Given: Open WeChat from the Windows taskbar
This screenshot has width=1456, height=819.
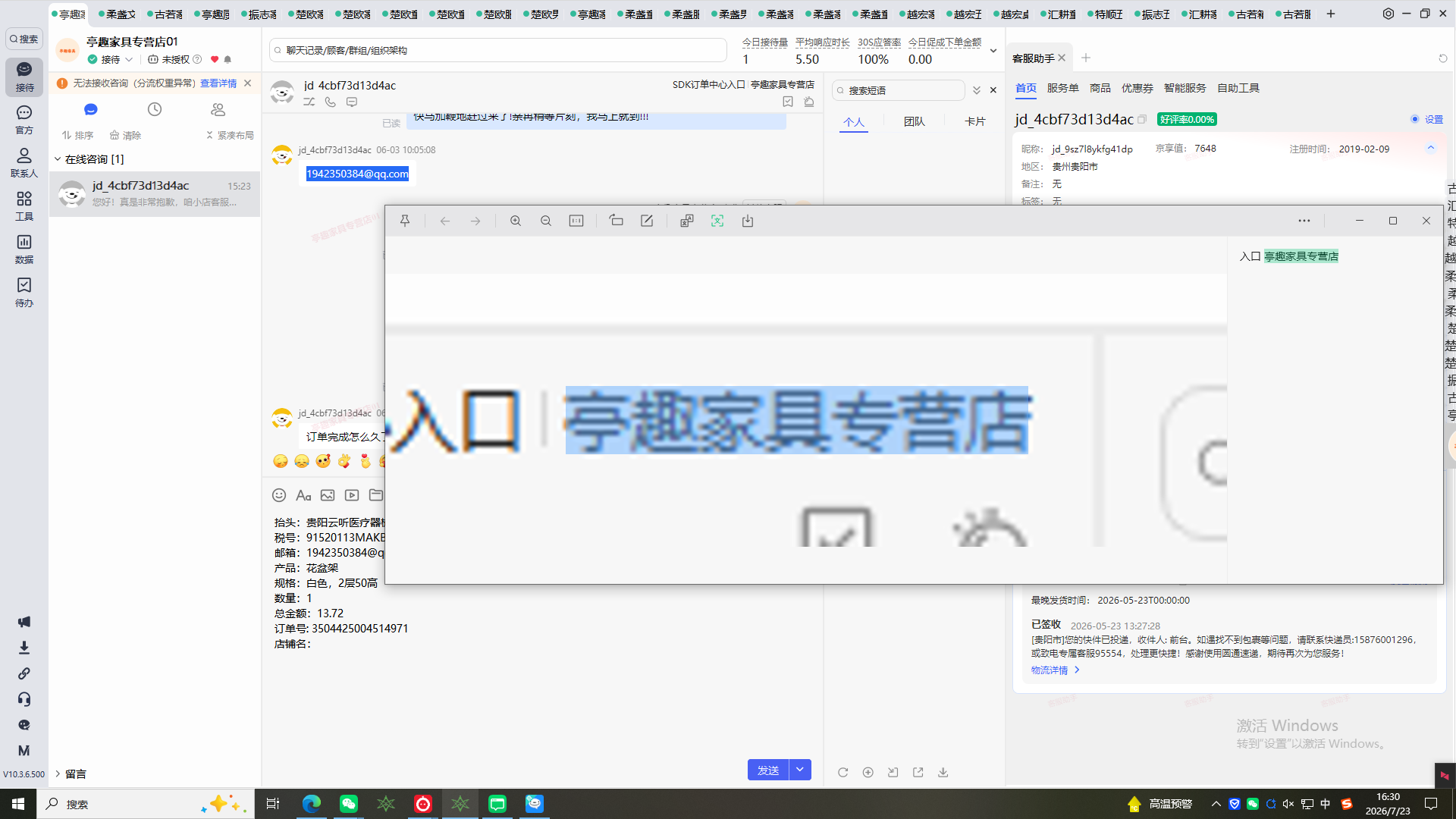Looking at the screenshot, I should coord(349,804).
